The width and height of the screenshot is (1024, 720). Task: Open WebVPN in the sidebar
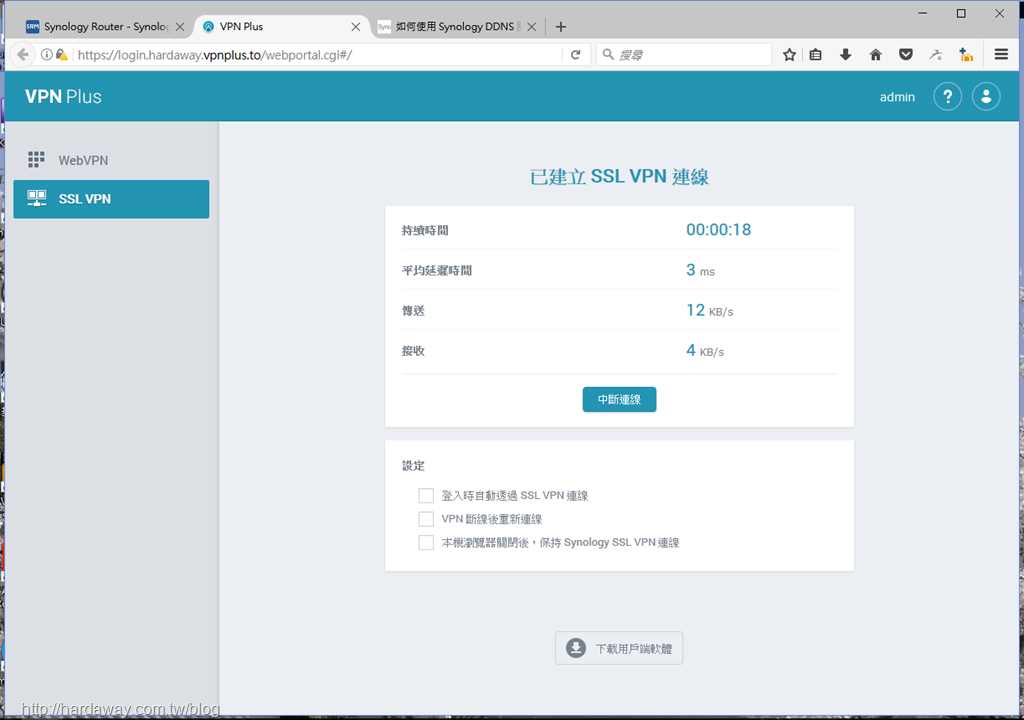[x=111, y=160]
